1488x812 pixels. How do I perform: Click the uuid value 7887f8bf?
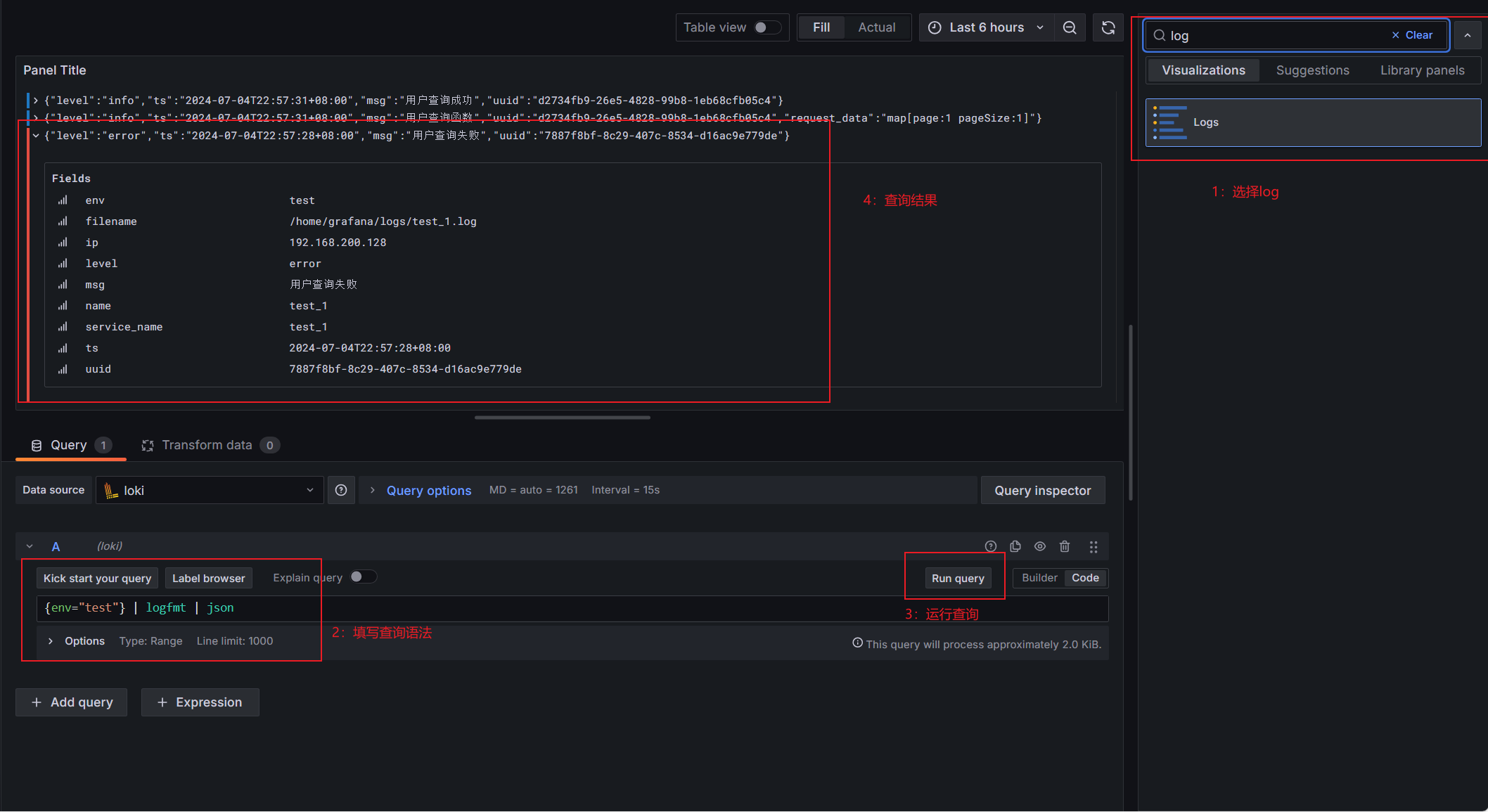point(406,369)
